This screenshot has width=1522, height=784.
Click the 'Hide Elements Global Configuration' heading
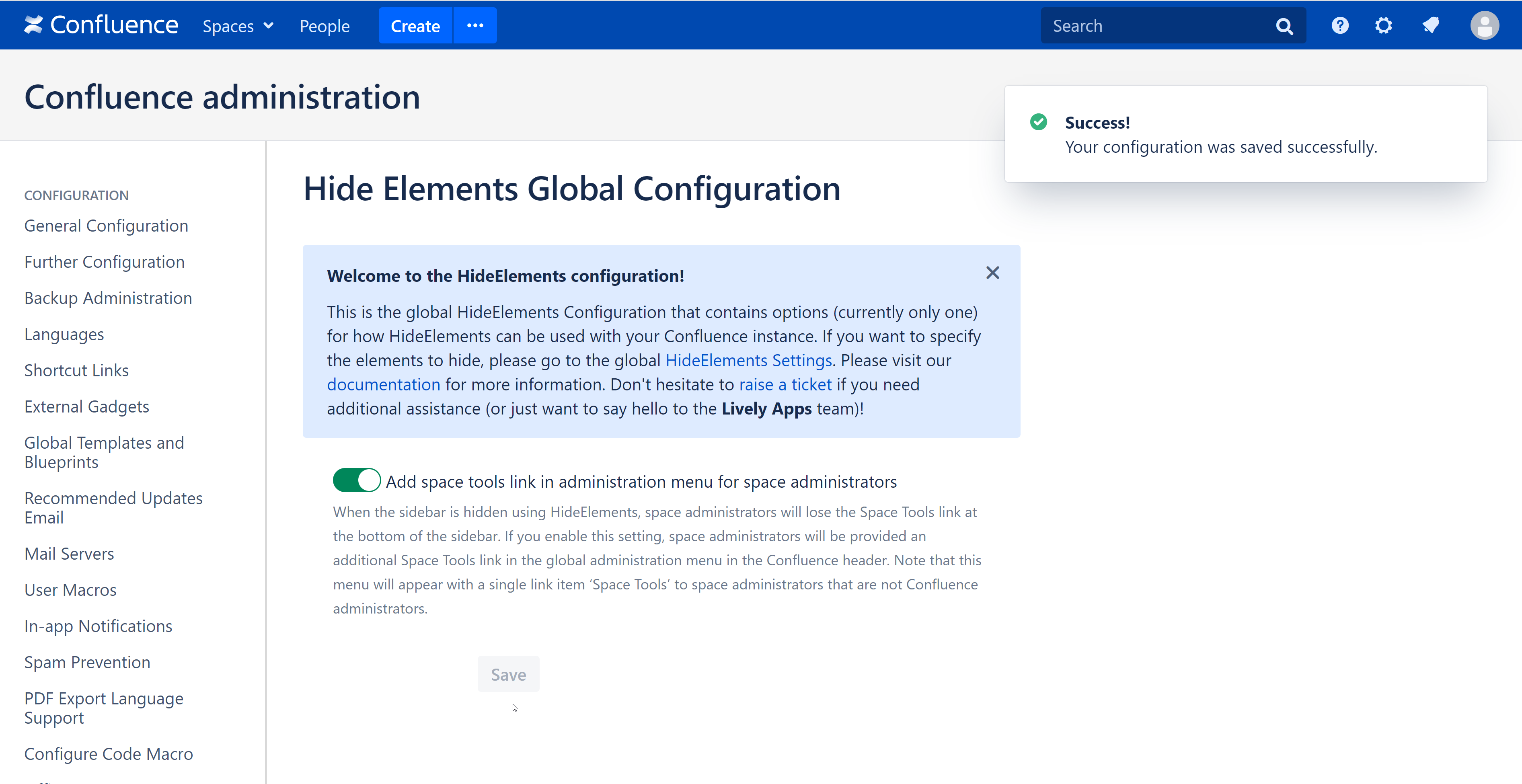coord(572,189)
